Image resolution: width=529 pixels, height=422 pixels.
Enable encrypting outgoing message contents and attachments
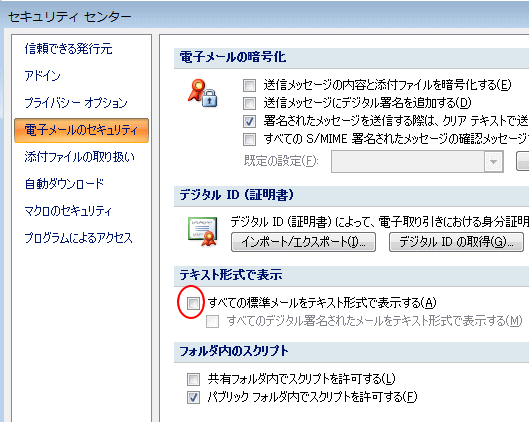click(249, 85)
